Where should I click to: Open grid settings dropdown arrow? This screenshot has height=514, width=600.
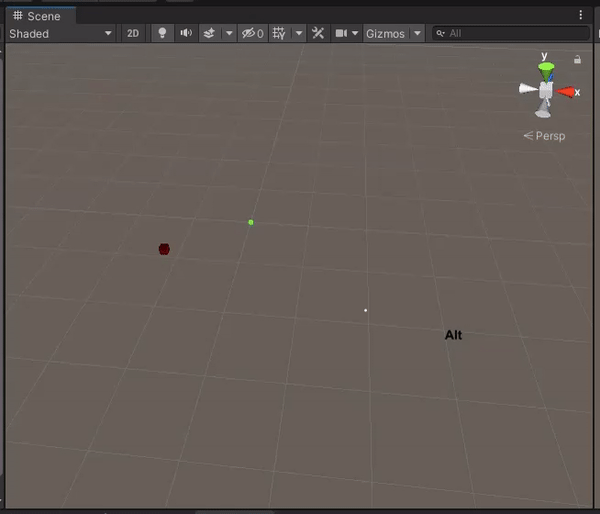(x=299, y=34)
